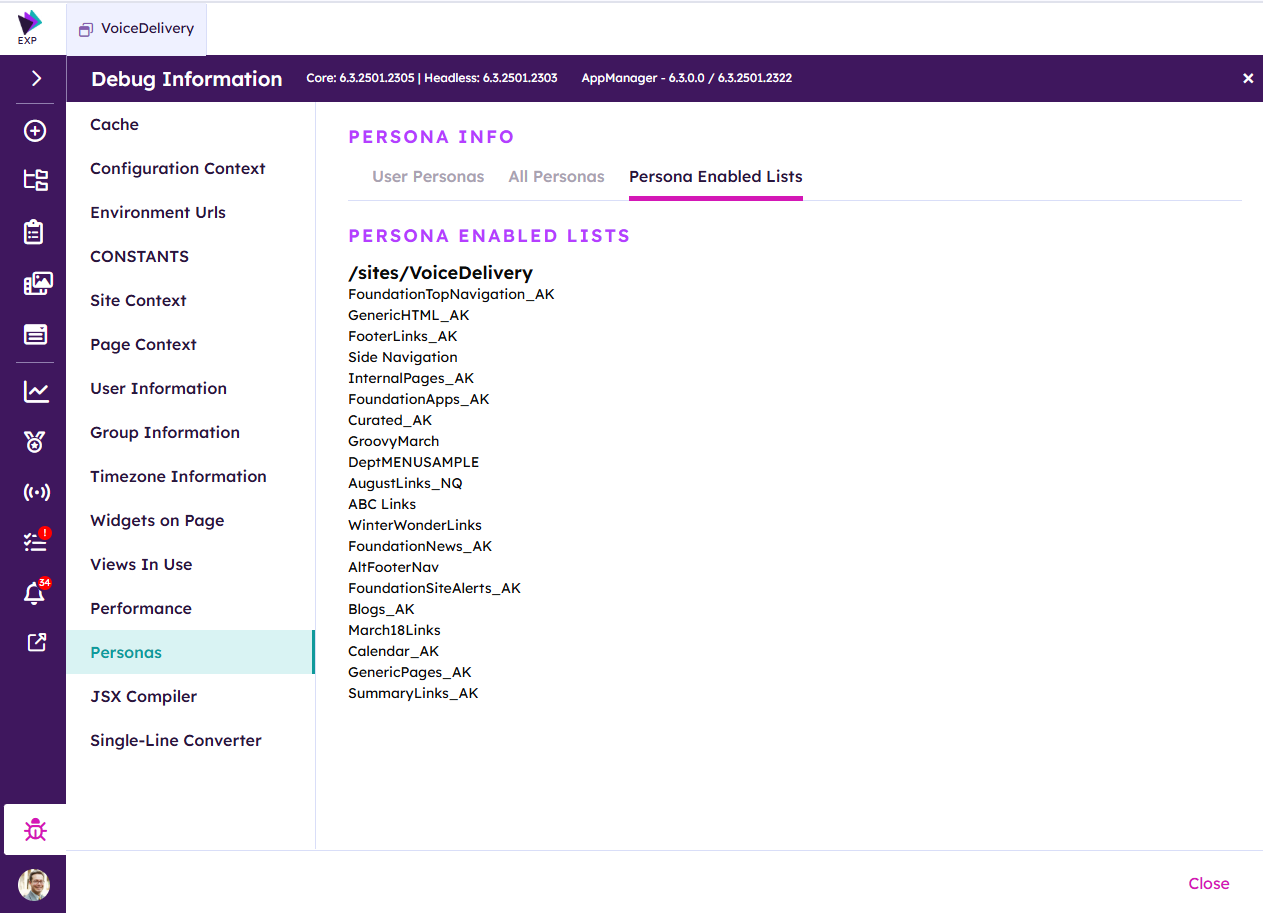Click the analytics line chart icon
Screen dimensions: 1263x913
point(36,392)
